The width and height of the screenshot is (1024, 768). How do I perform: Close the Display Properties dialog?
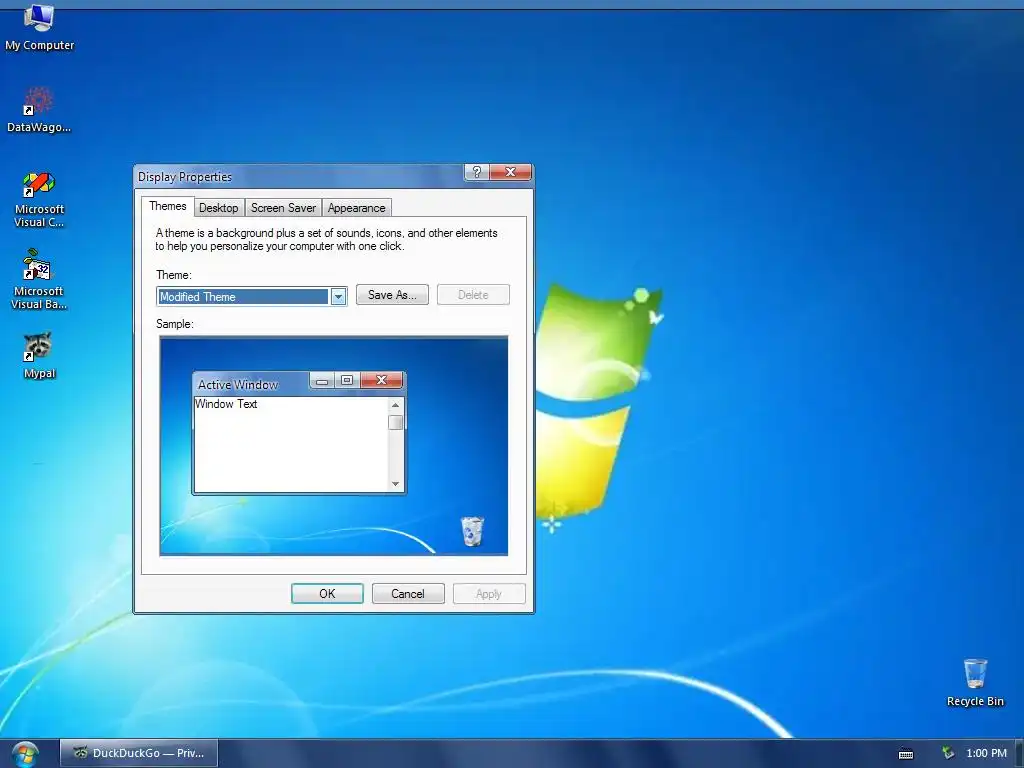pyautogui.click(x=510, y=172)
